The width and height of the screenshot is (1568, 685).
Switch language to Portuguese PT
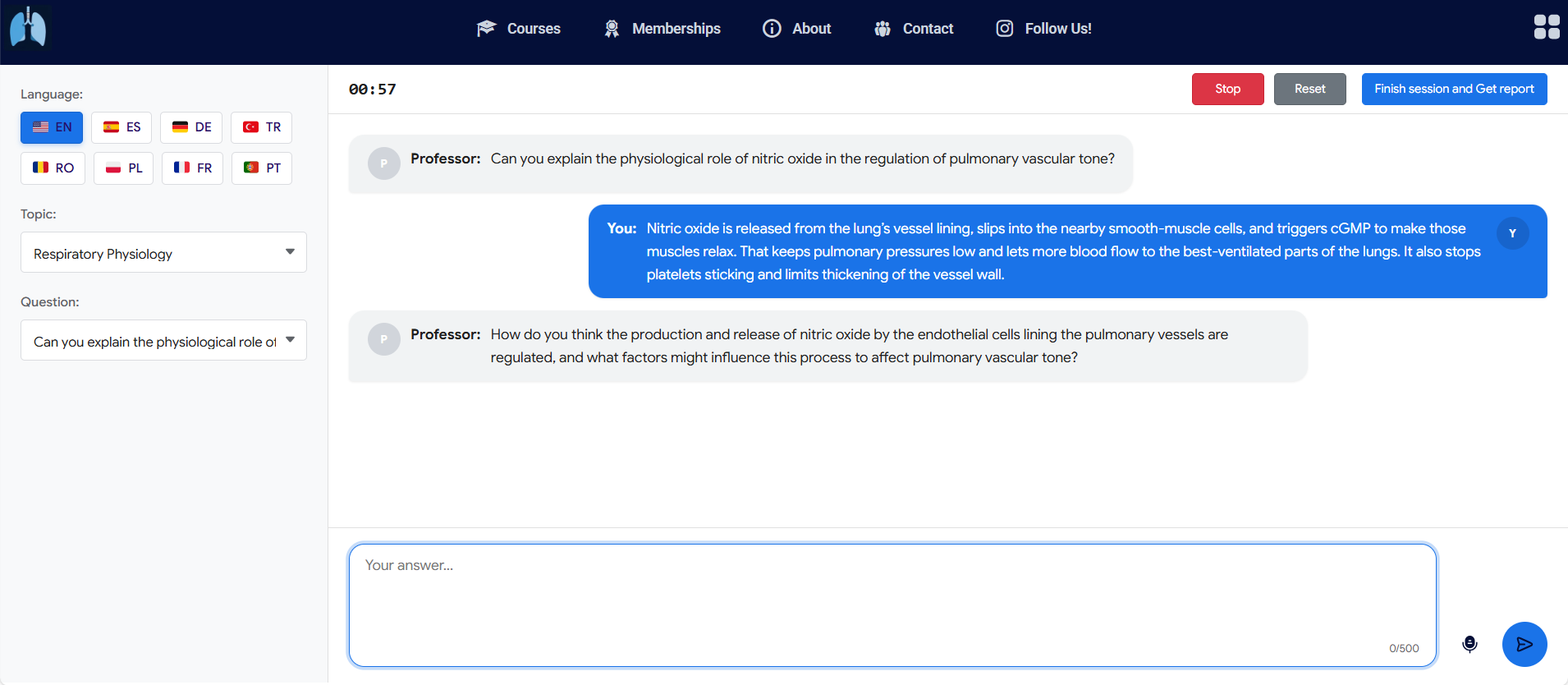(262, 168)
